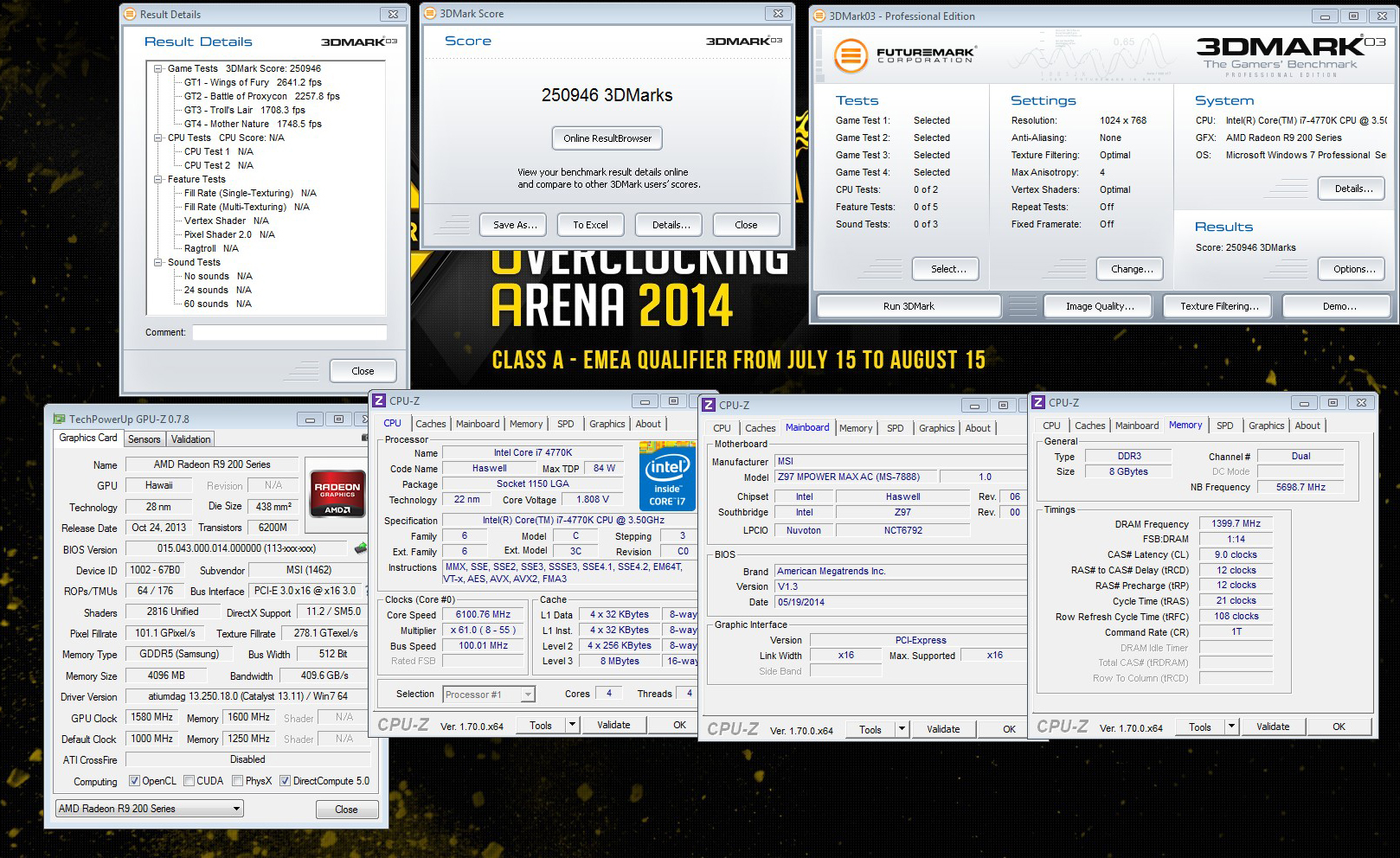
Task: Click Close in the Result Details window
Action: 363,371
